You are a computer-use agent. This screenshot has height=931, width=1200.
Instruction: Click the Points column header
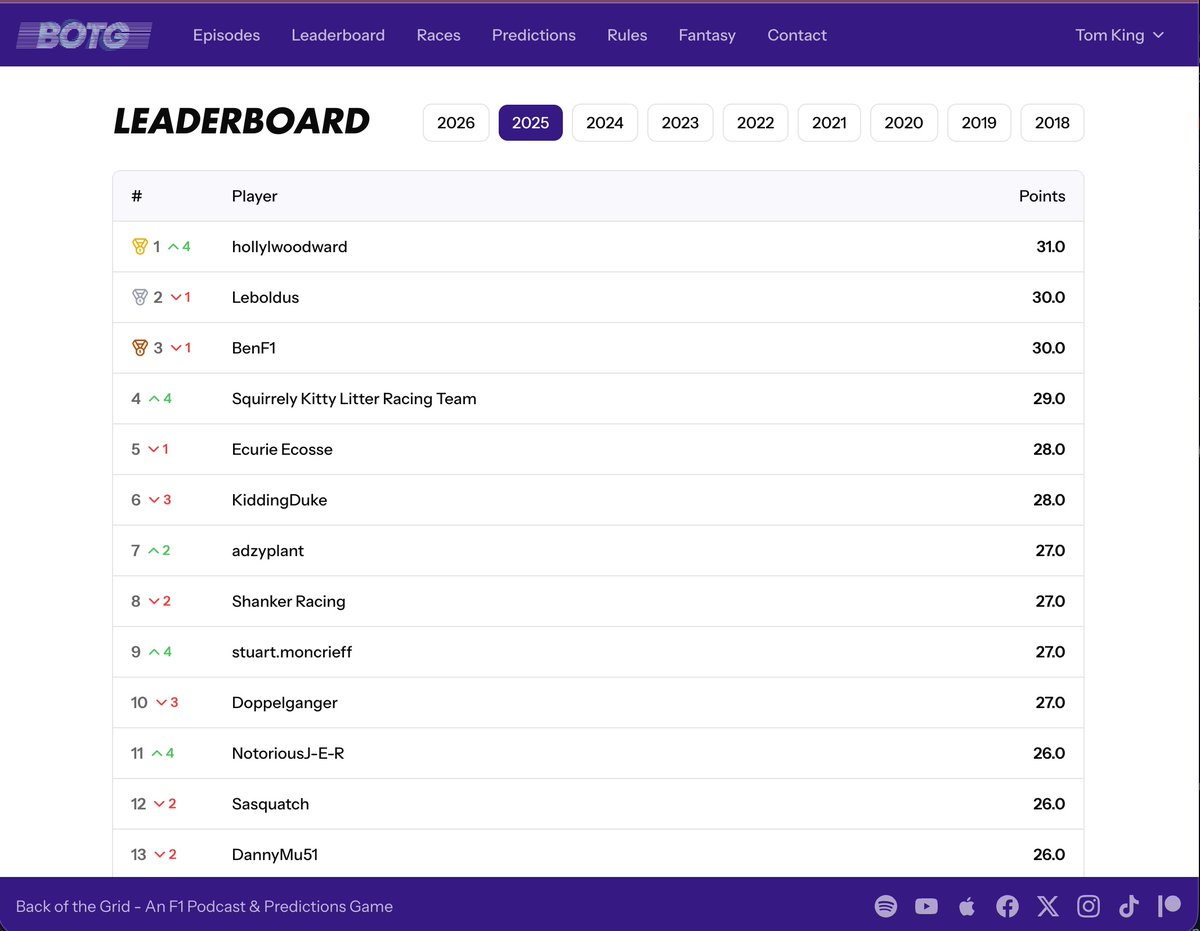pos(1042,196)
